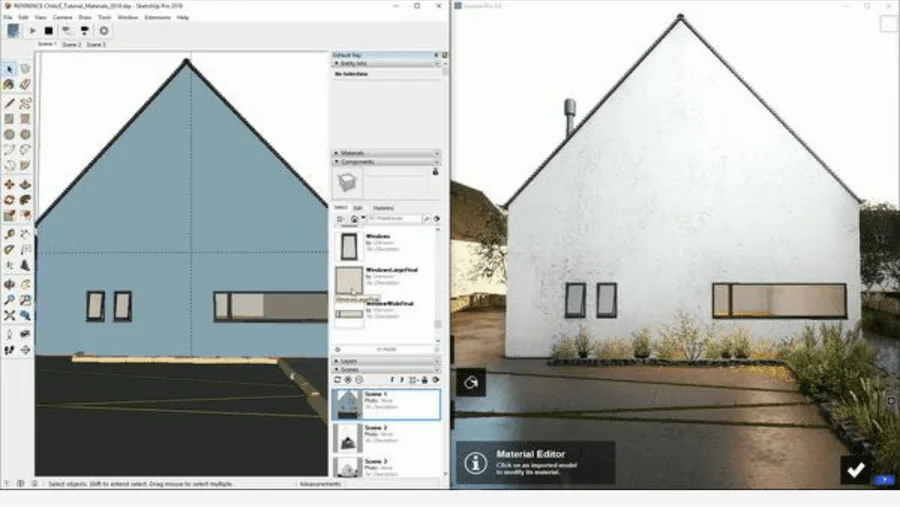Activate the Move tool
The image size is (900, 507).
pos(9,184)
